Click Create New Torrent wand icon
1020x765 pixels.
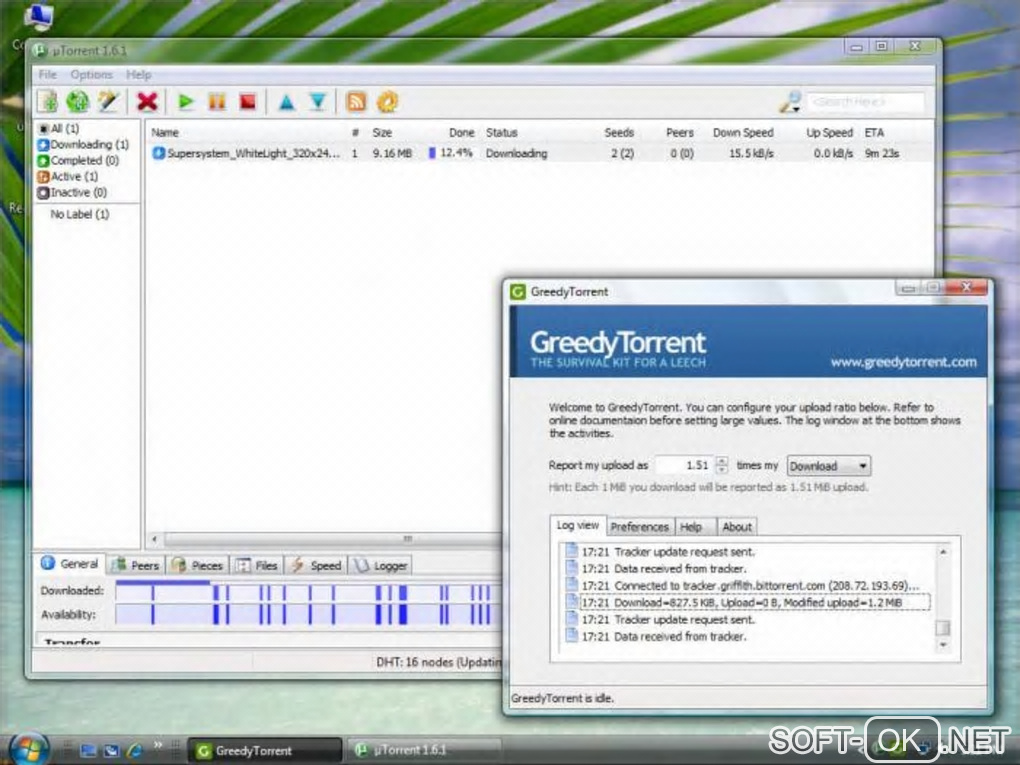[108, 101]
